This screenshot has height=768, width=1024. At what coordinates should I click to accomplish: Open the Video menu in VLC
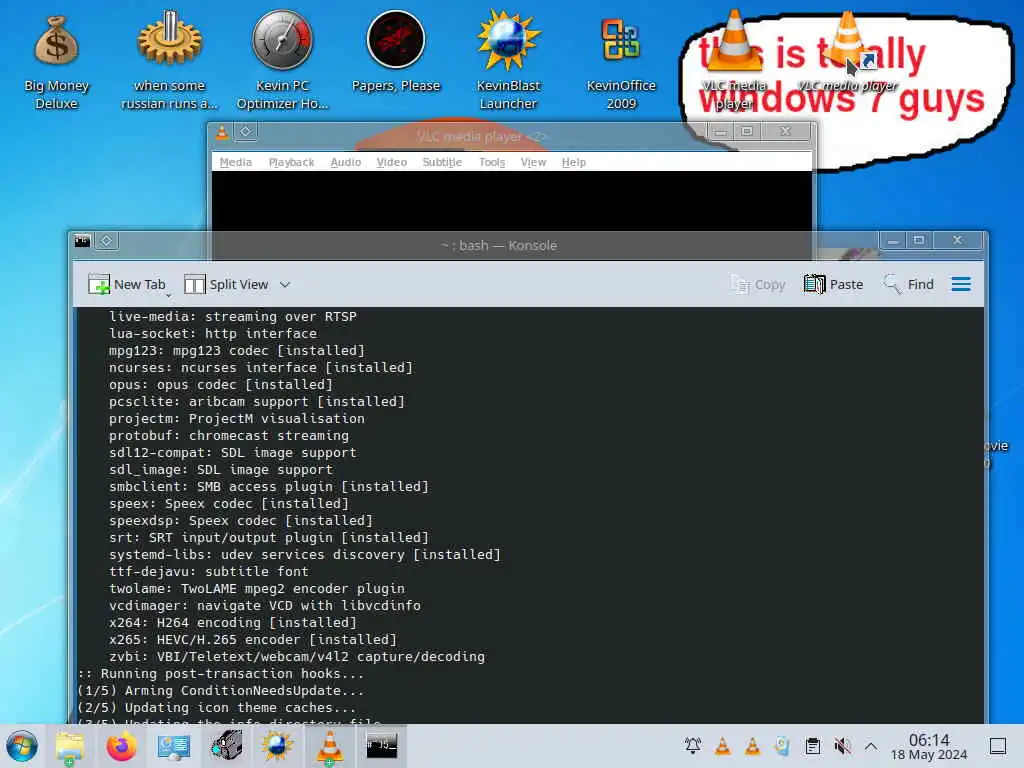392,162
